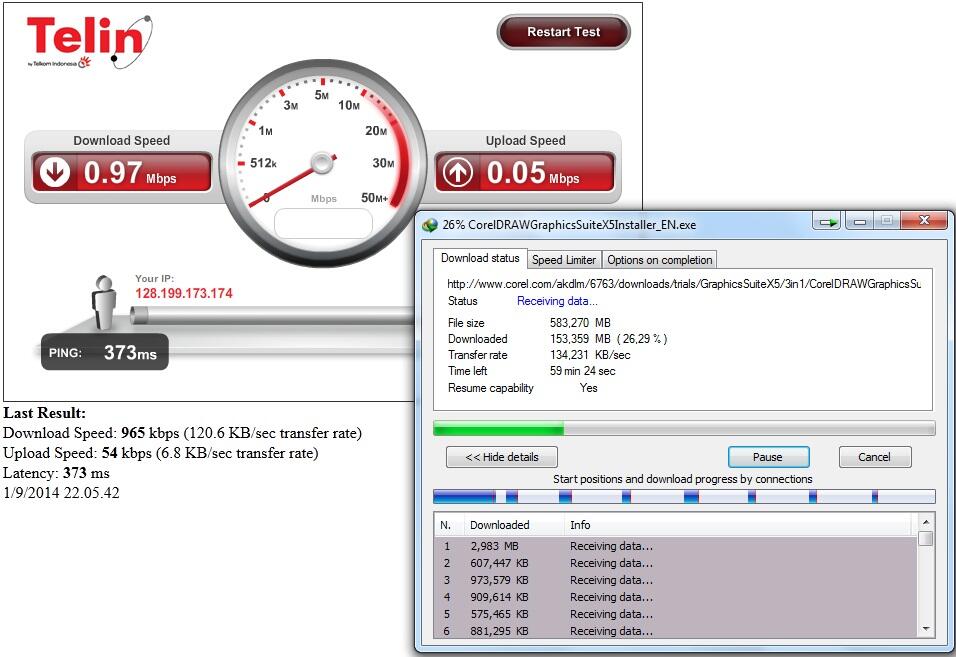Image resolution: width=956 pixels, height=657 pixels.
Task: Select connection row with 909,614 KB
Action: pyautogui.click(x=676, y=597)
